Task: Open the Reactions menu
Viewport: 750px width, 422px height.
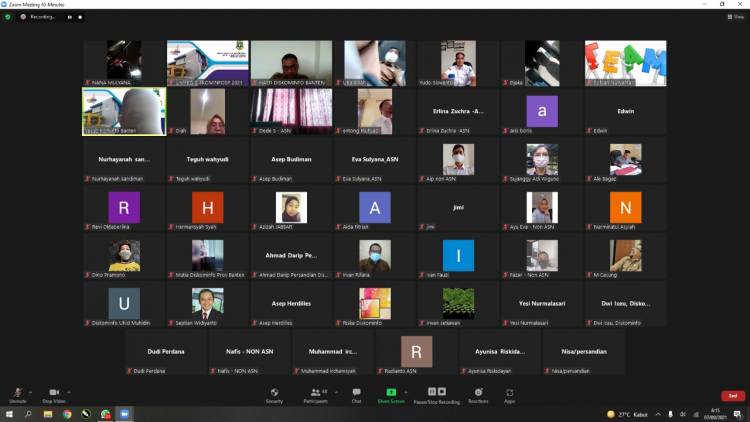Action: tap(479, 393)
